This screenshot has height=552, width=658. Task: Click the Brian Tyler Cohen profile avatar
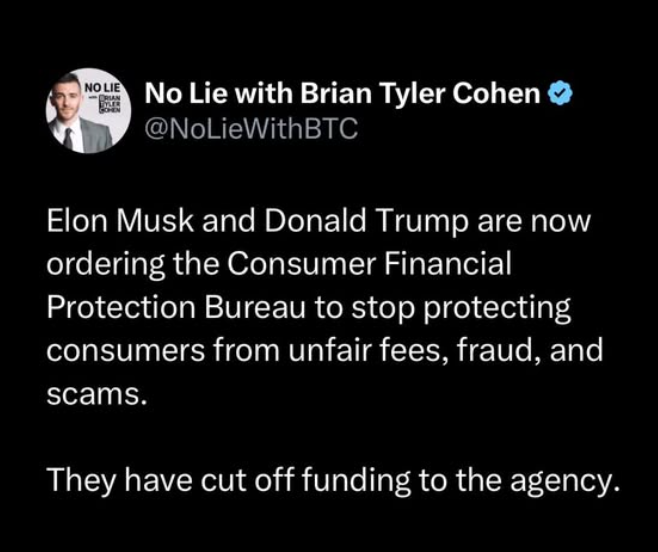click(86, 111)
